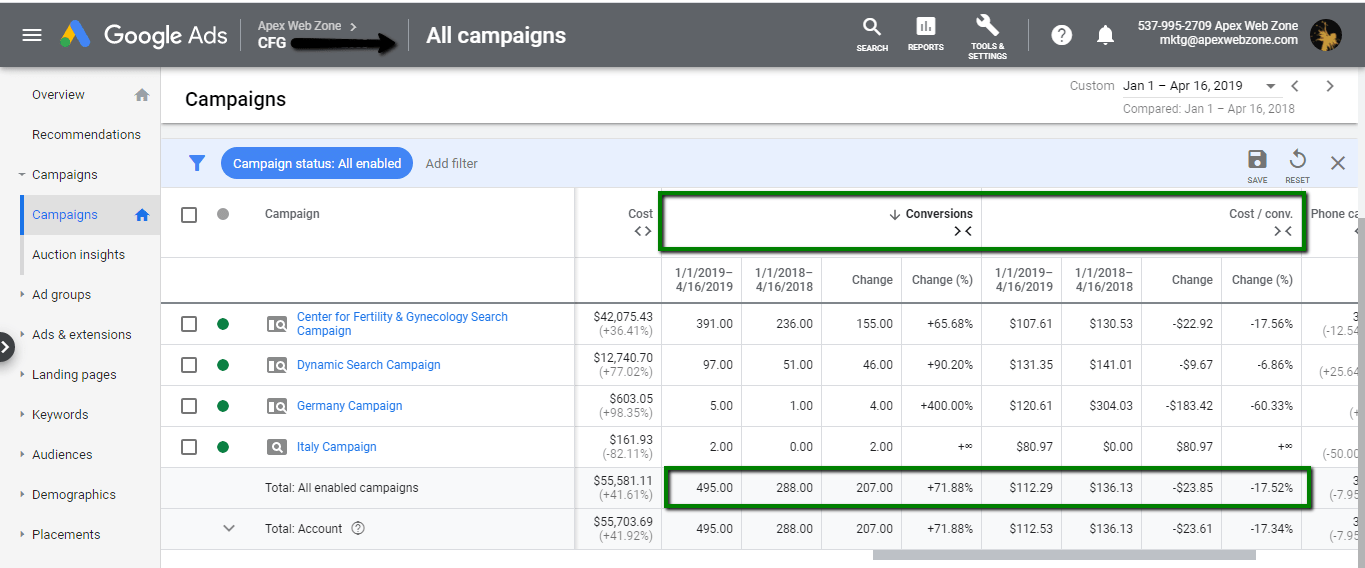This screenshot has height=568, width=1365.
Task: Click the Italy Campaign search type icon
Action: pyautogui.click(x=277, y=447)
